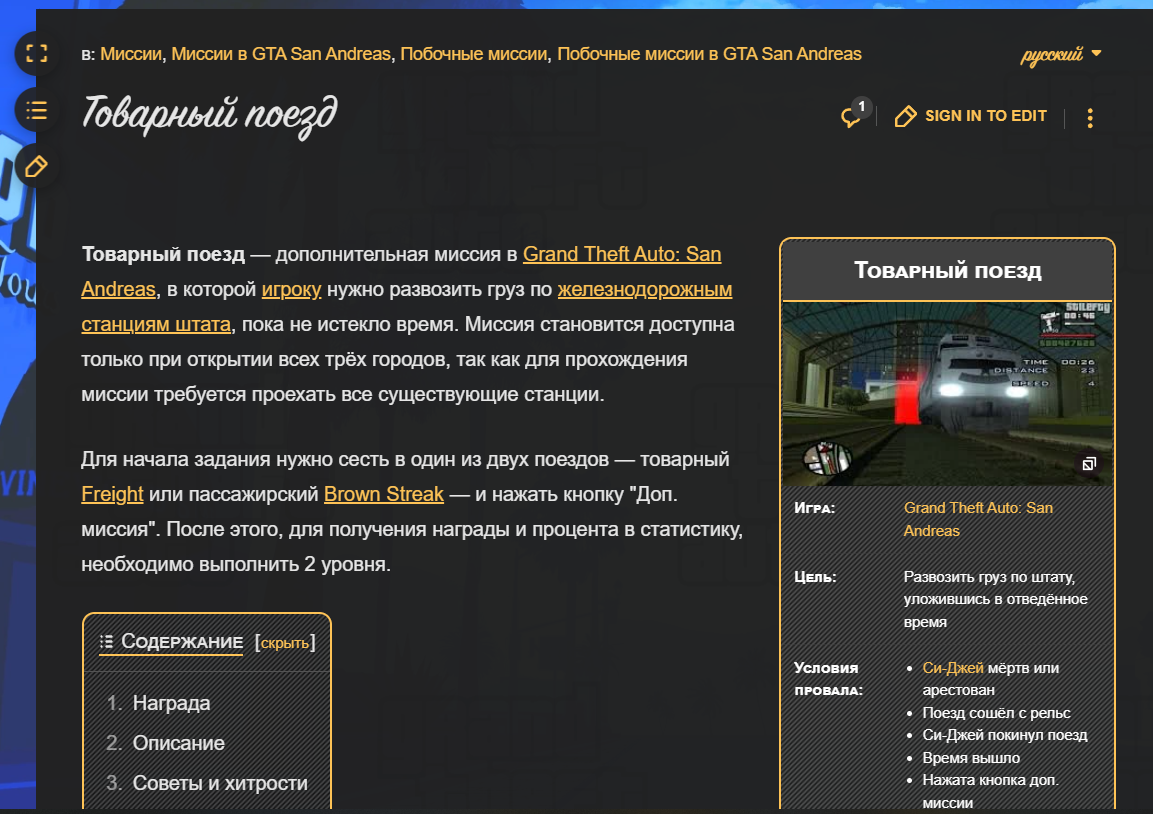Click the text 'Поезд сошёл с рельс'
This screenshot has width=1153, height=814.
click(x=996, y=713)
